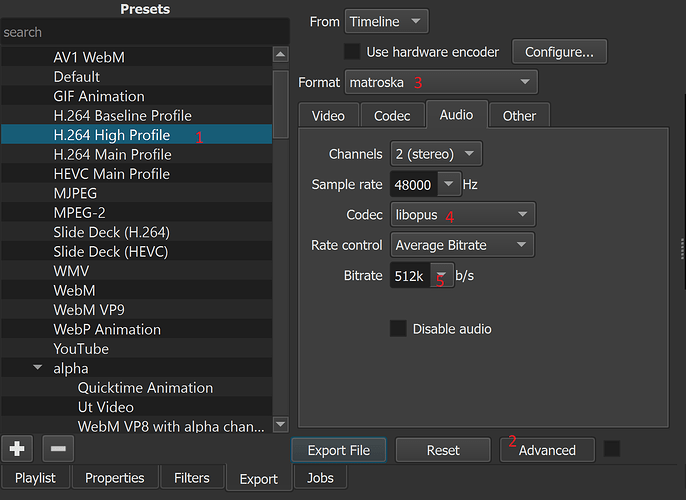Select the HEVC Main Profile preset

pyautogui.click(x=136, y=173)
